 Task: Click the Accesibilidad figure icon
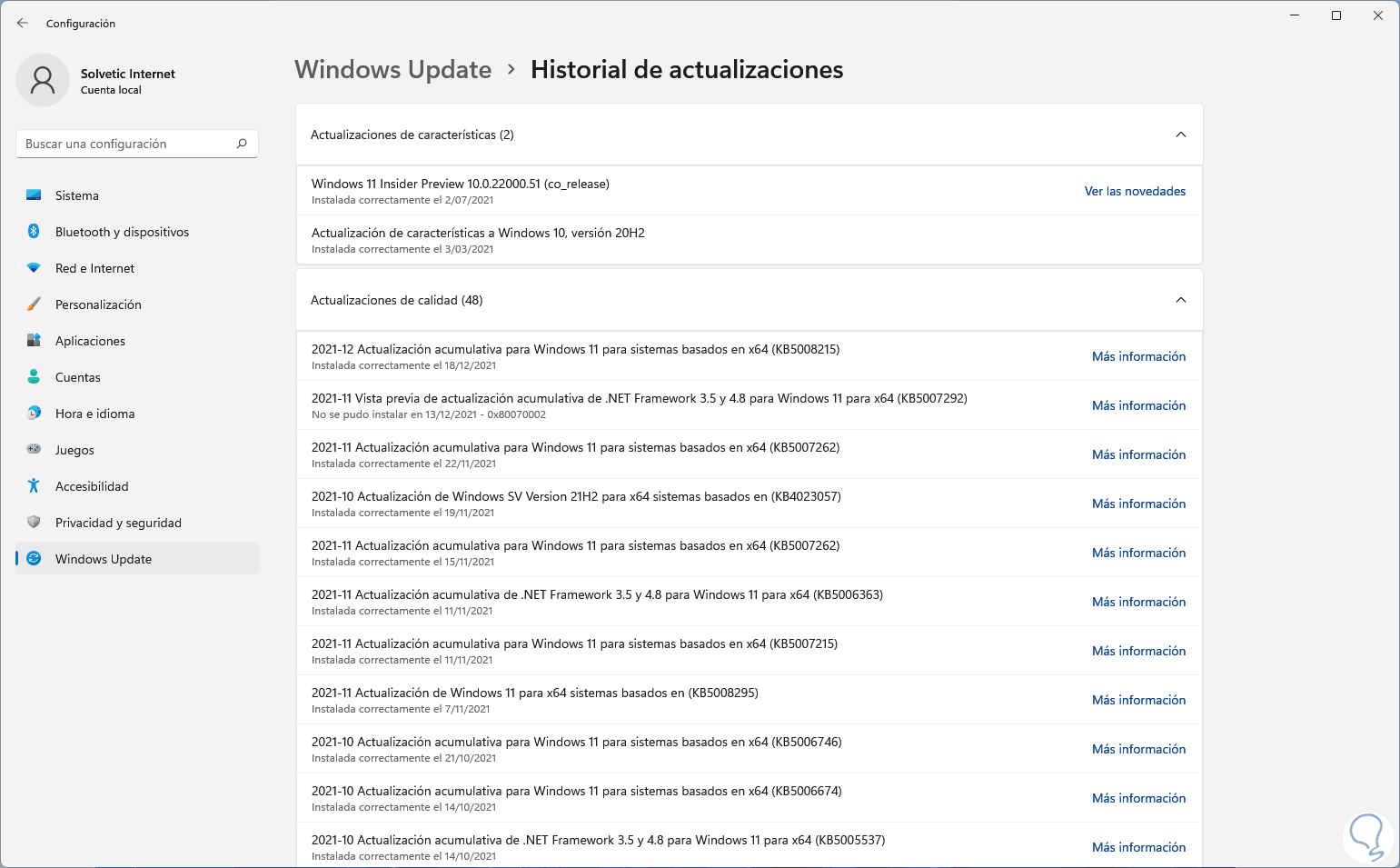coord(34,486)
